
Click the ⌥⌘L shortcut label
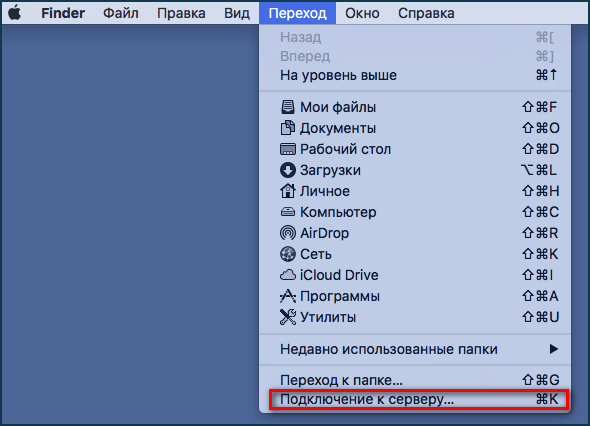point(539,170)
